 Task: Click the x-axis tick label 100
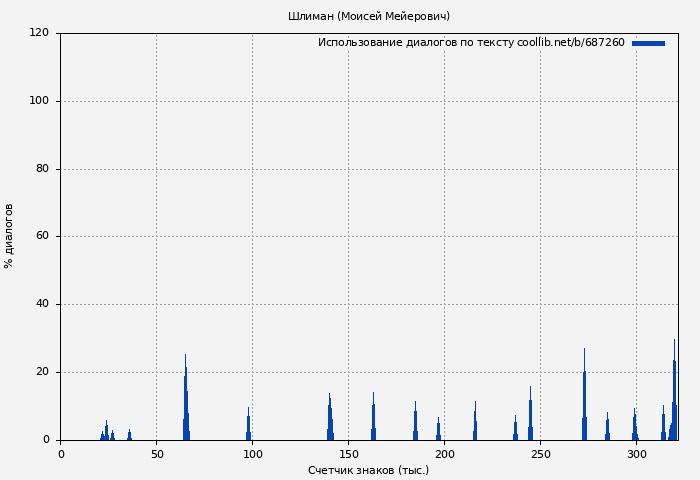(253, 454)
